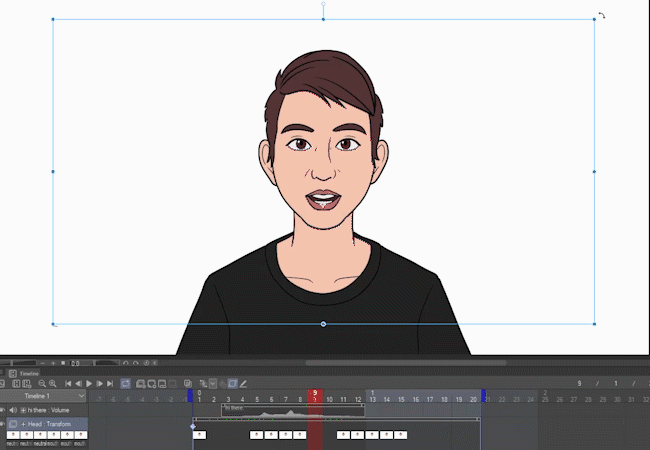Expand the Head : Transform track
The image size is (650, 450).
point(23,424)
